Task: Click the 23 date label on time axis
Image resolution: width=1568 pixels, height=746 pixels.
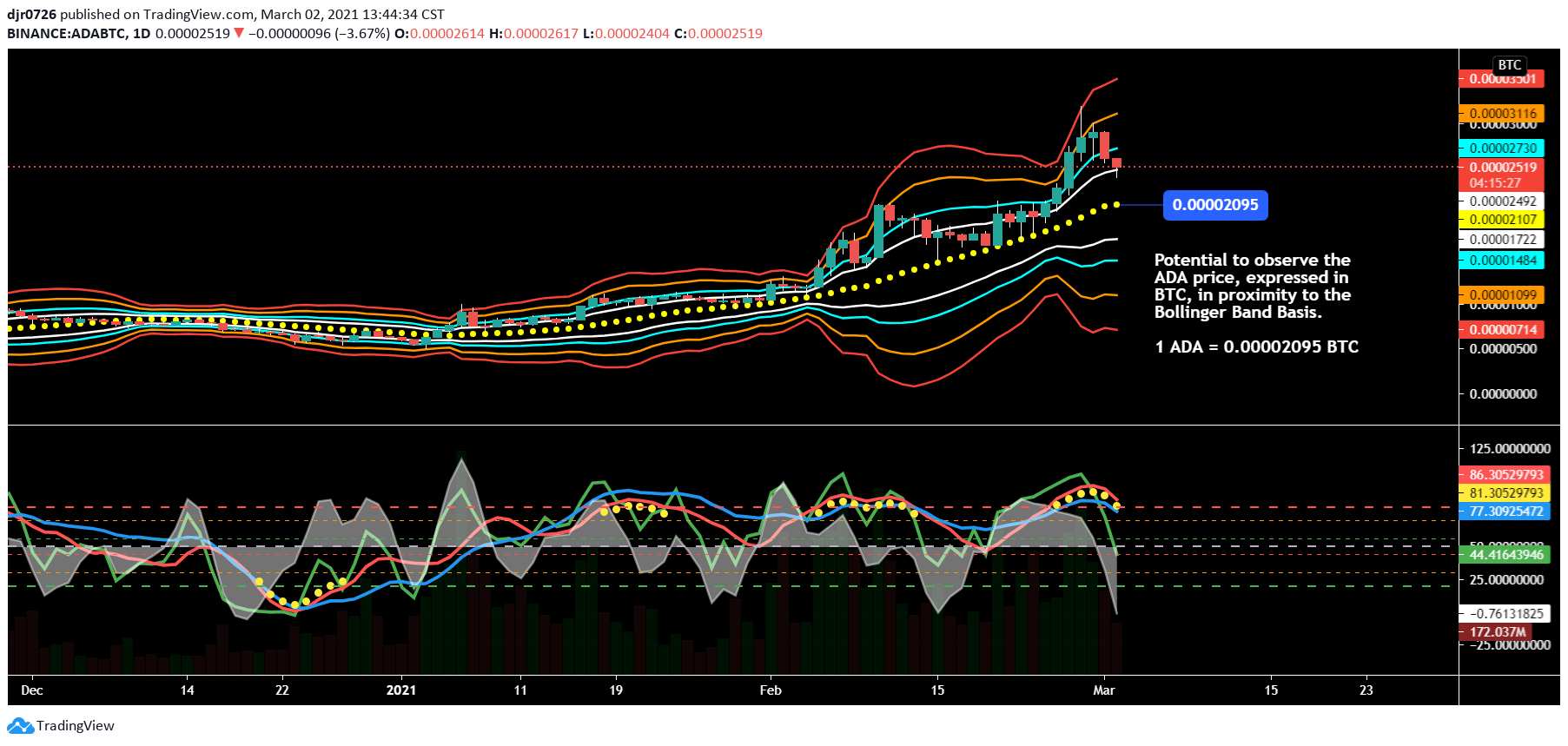Action: tap(1366, 690)
